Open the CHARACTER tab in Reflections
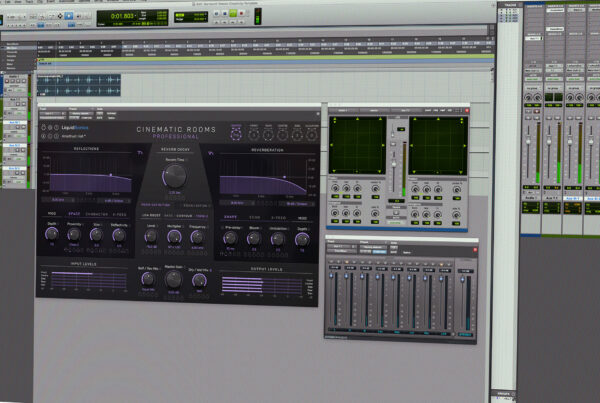Screen dimensions: 600x403 (96, 214)
